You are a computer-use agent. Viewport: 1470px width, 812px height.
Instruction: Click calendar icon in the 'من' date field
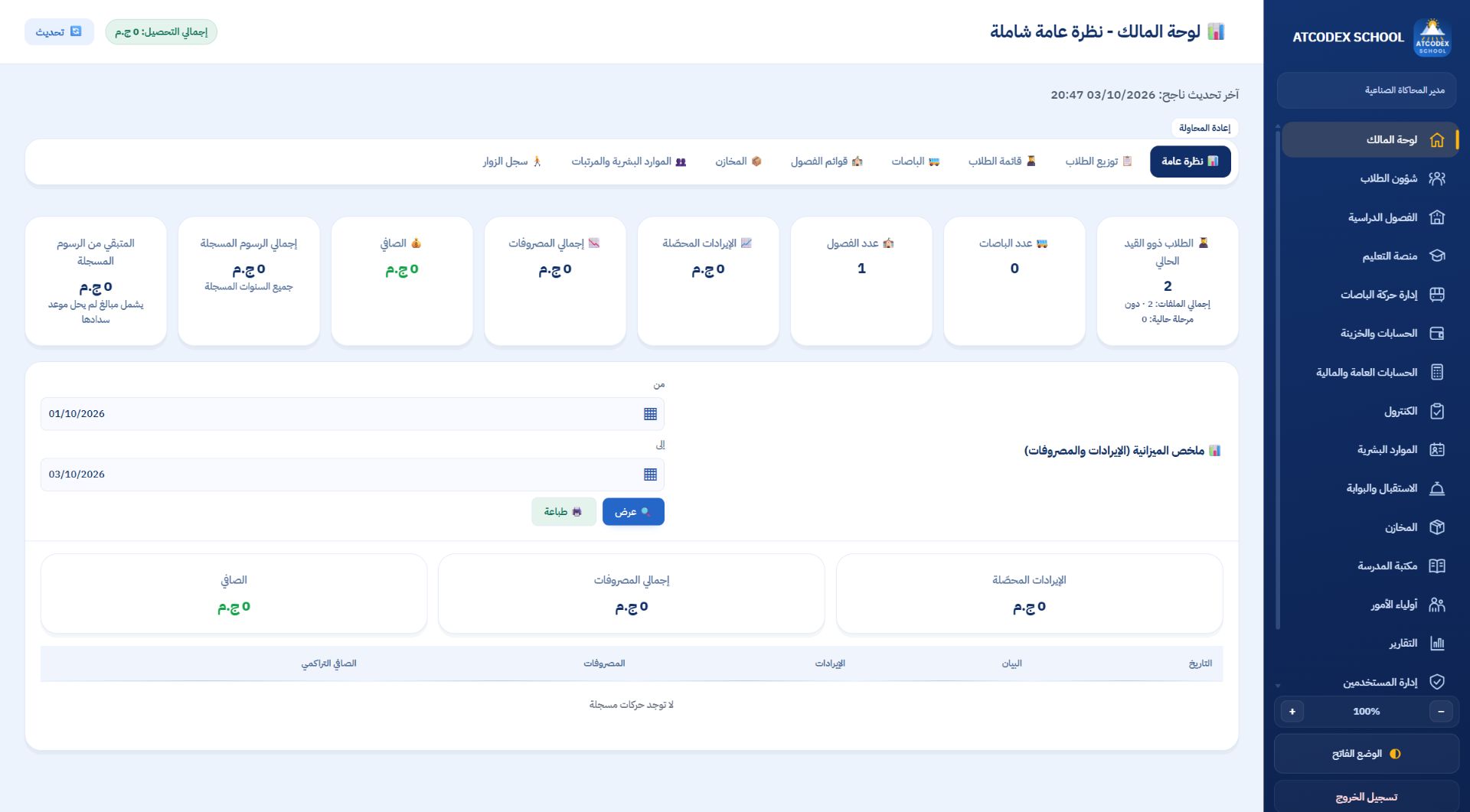tap(650, 414)
